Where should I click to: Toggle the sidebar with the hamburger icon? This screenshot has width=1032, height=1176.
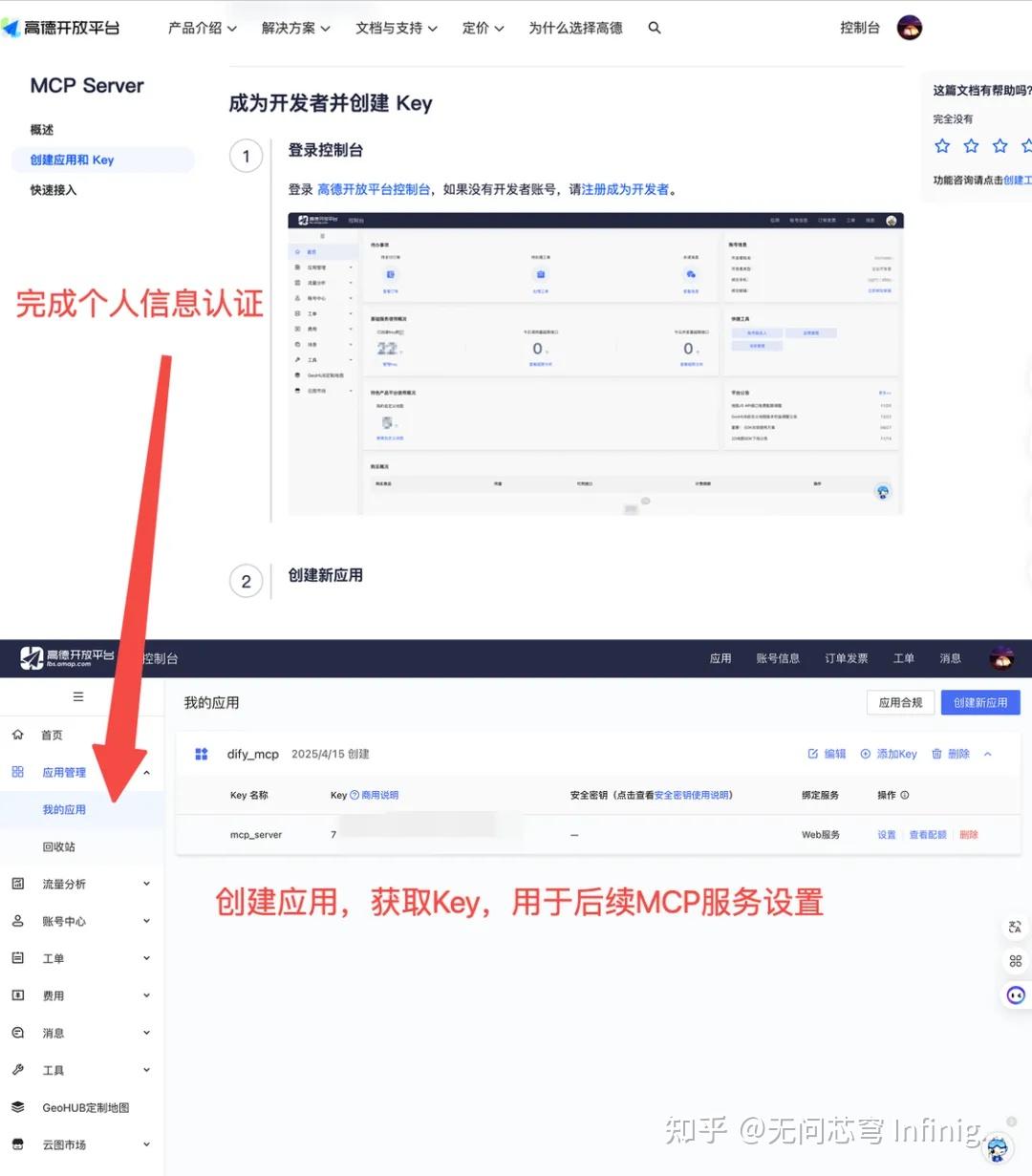click(80, 695)
